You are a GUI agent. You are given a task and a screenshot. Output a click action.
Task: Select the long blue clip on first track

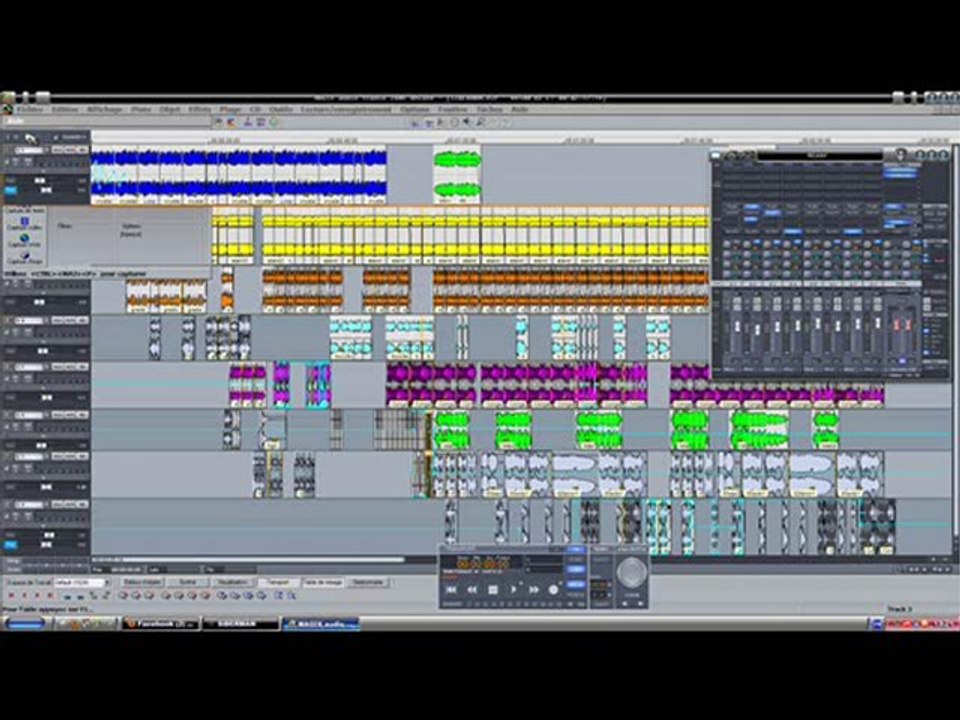[x=239, y=174]
